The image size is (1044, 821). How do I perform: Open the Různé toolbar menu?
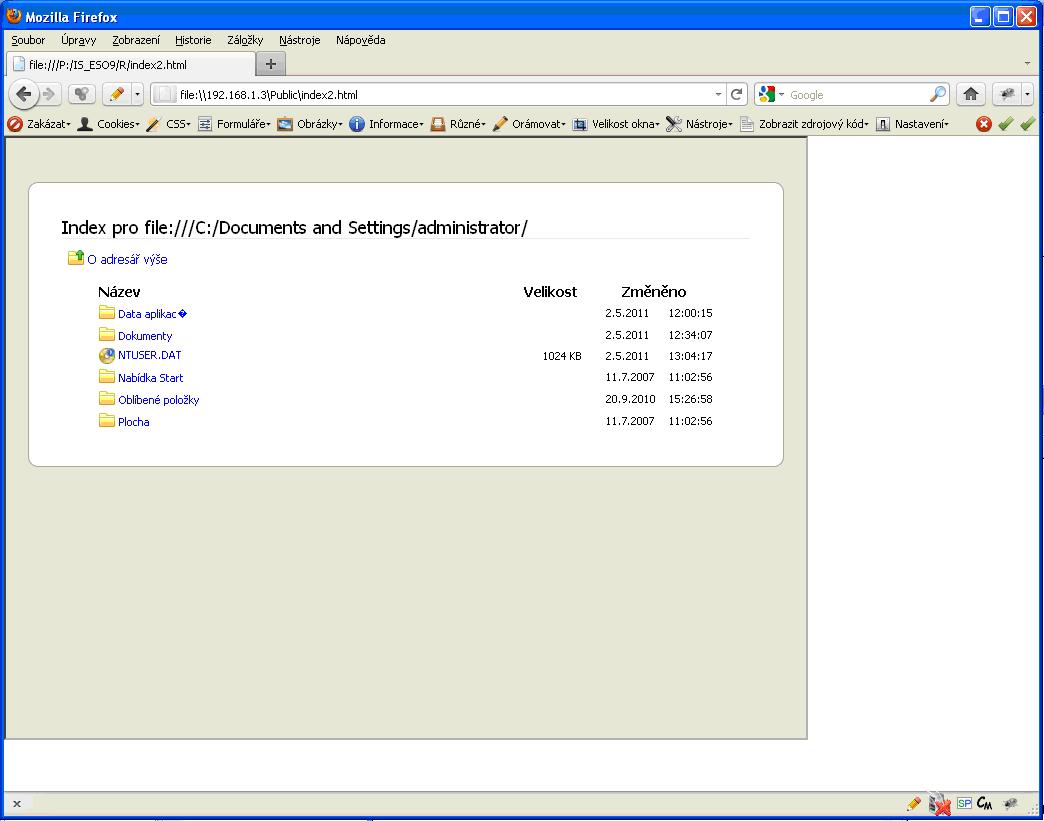point(457,124)
